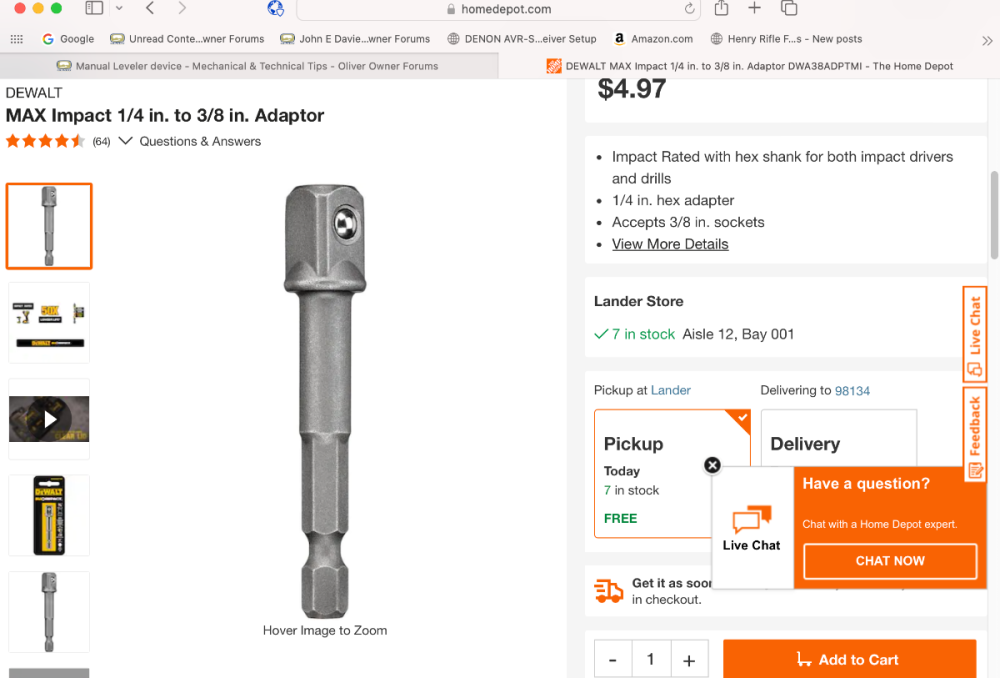Open the View More Details link

670,244
